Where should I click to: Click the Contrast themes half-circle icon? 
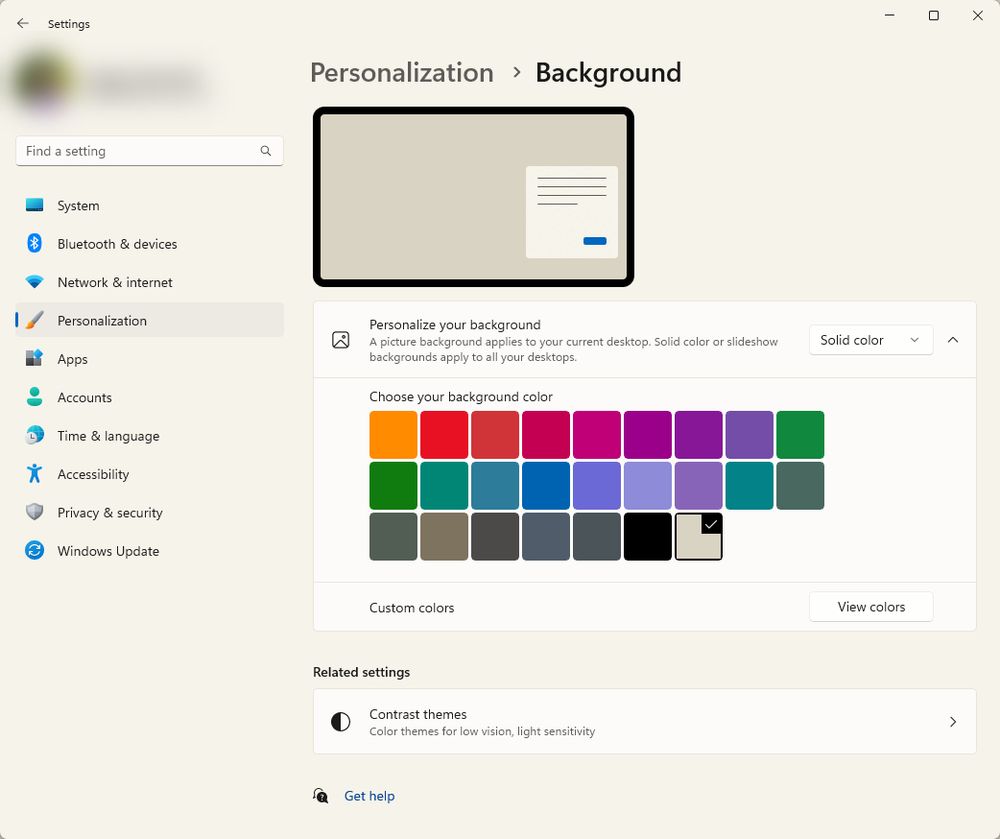[341, 722]
